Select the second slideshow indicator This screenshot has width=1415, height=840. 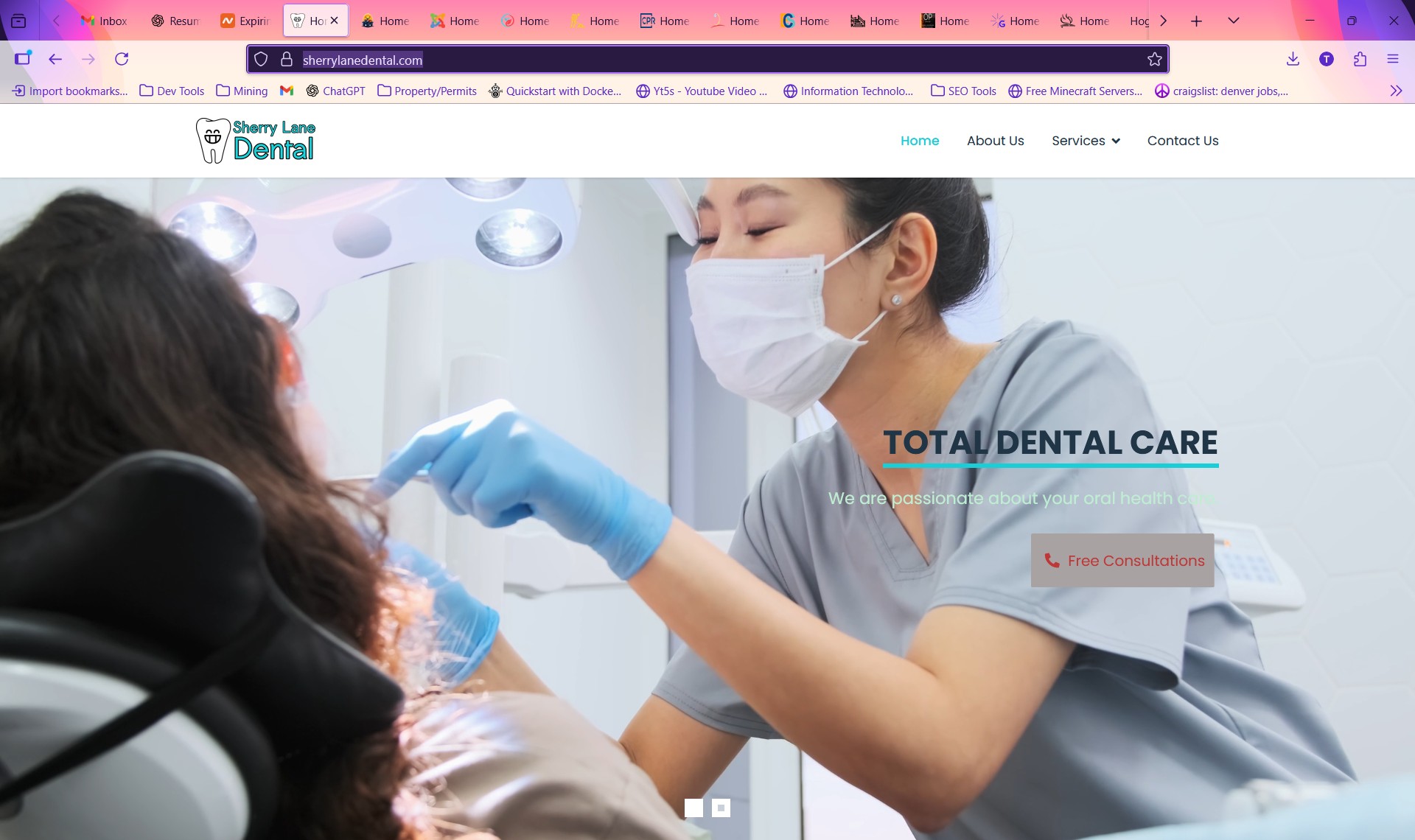pyautogui.click(x=721, y=808)
